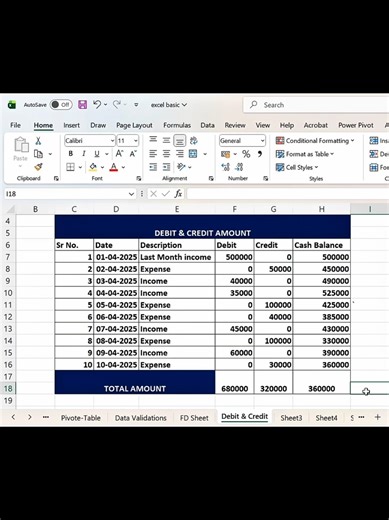Click the Orientation icon
Screen dimensions: 389x520
pyautogui.click(x=181, y=167)
